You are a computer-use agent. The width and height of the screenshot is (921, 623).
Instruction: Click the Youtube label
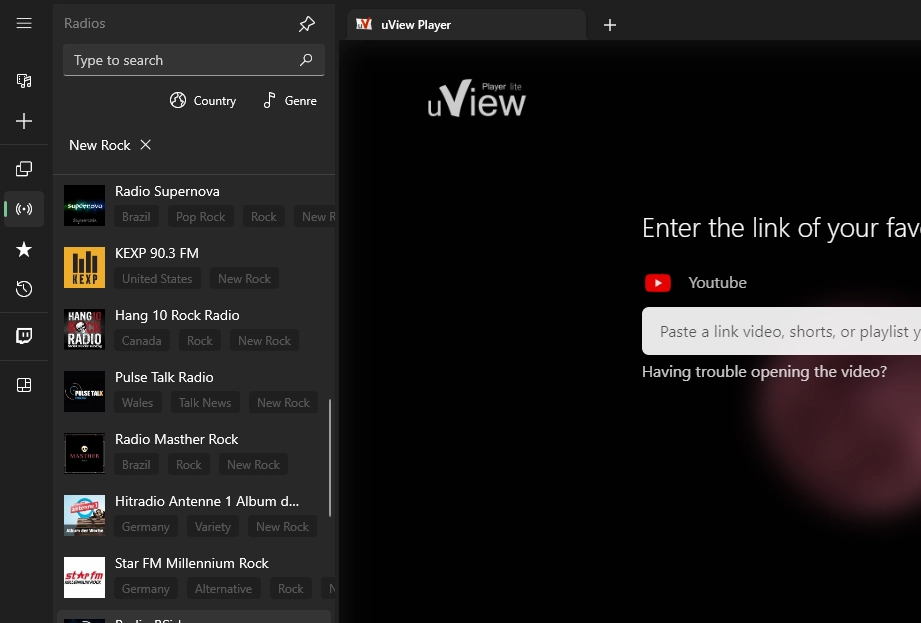pyautogui.click(x=717, y=282)
